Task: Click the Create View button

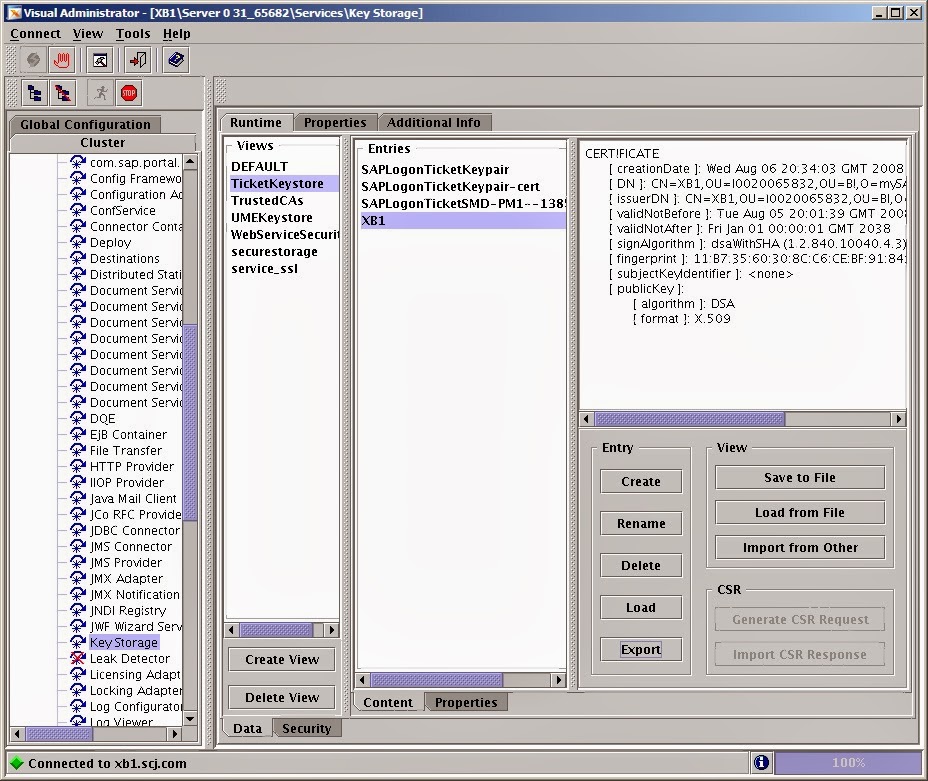Action: click(x=282, y=660)
